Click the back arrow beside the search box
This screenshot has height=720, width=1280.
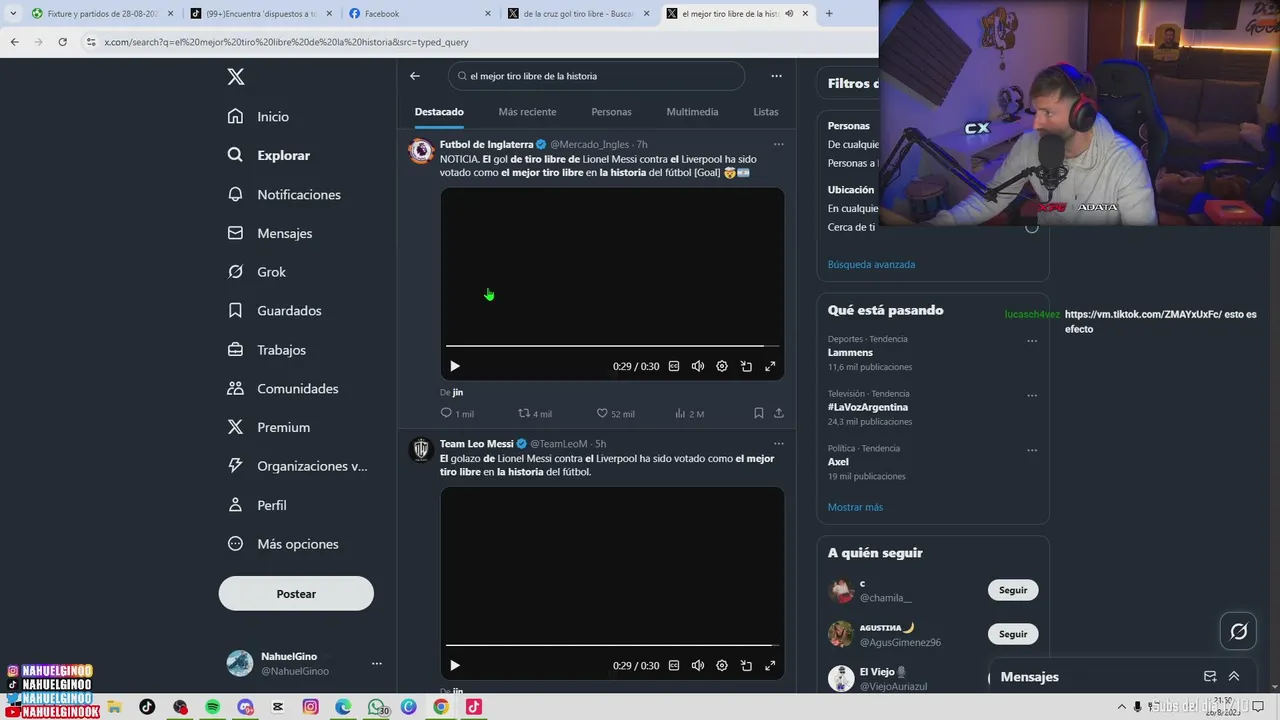tap(415, 76)
